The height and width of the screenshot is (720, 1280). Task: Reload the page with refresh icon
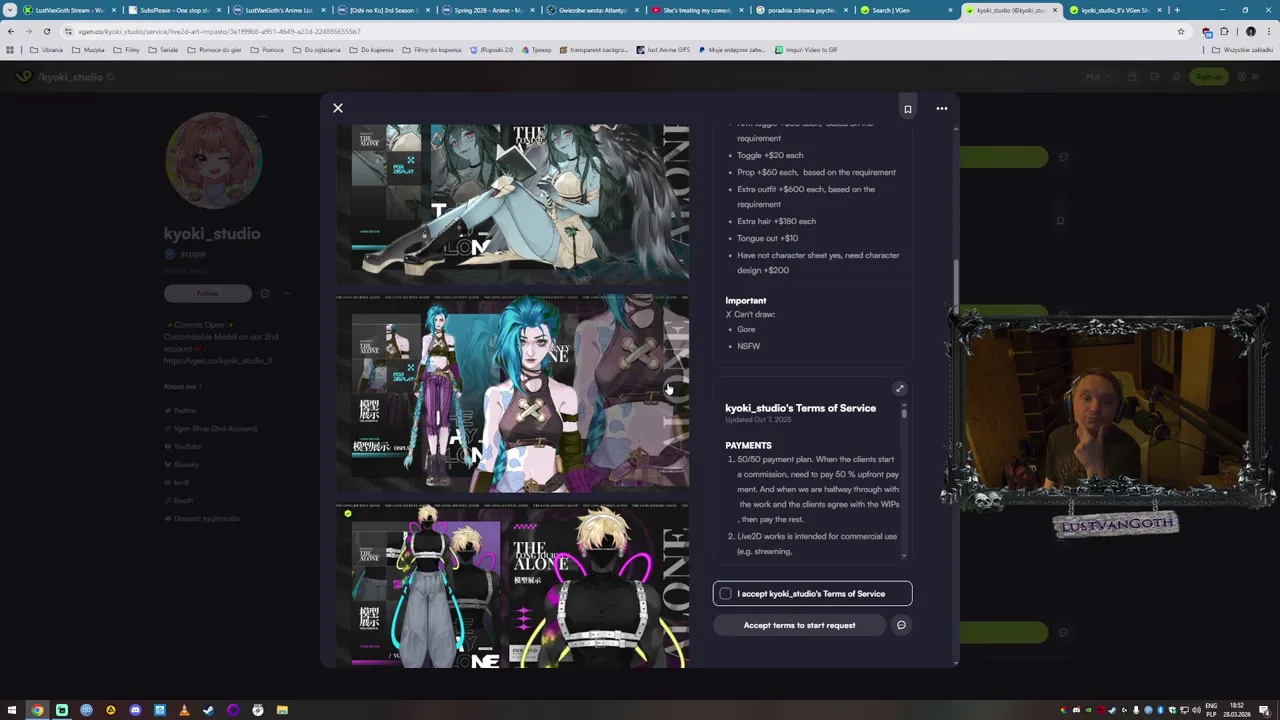click(x=47, y=31)
